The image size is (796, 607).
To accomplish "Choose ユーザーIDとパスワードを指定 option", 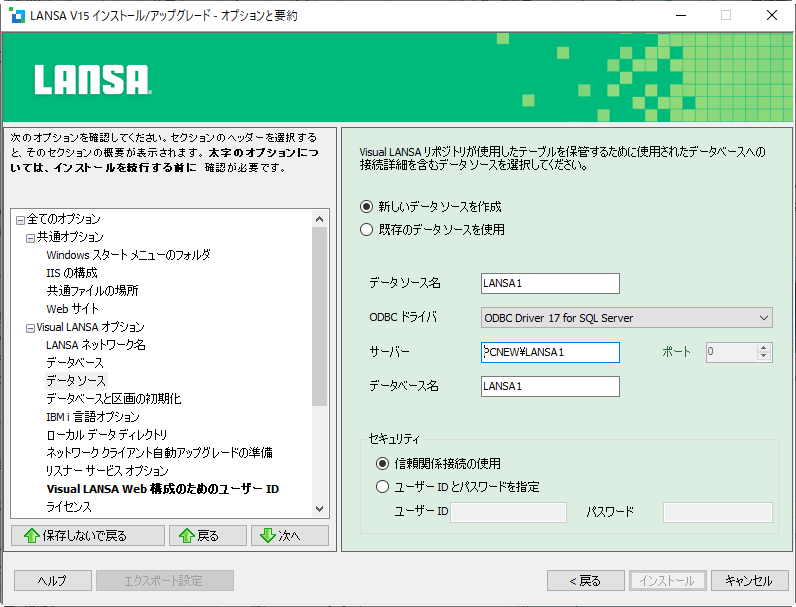I will tap(382, 487).
